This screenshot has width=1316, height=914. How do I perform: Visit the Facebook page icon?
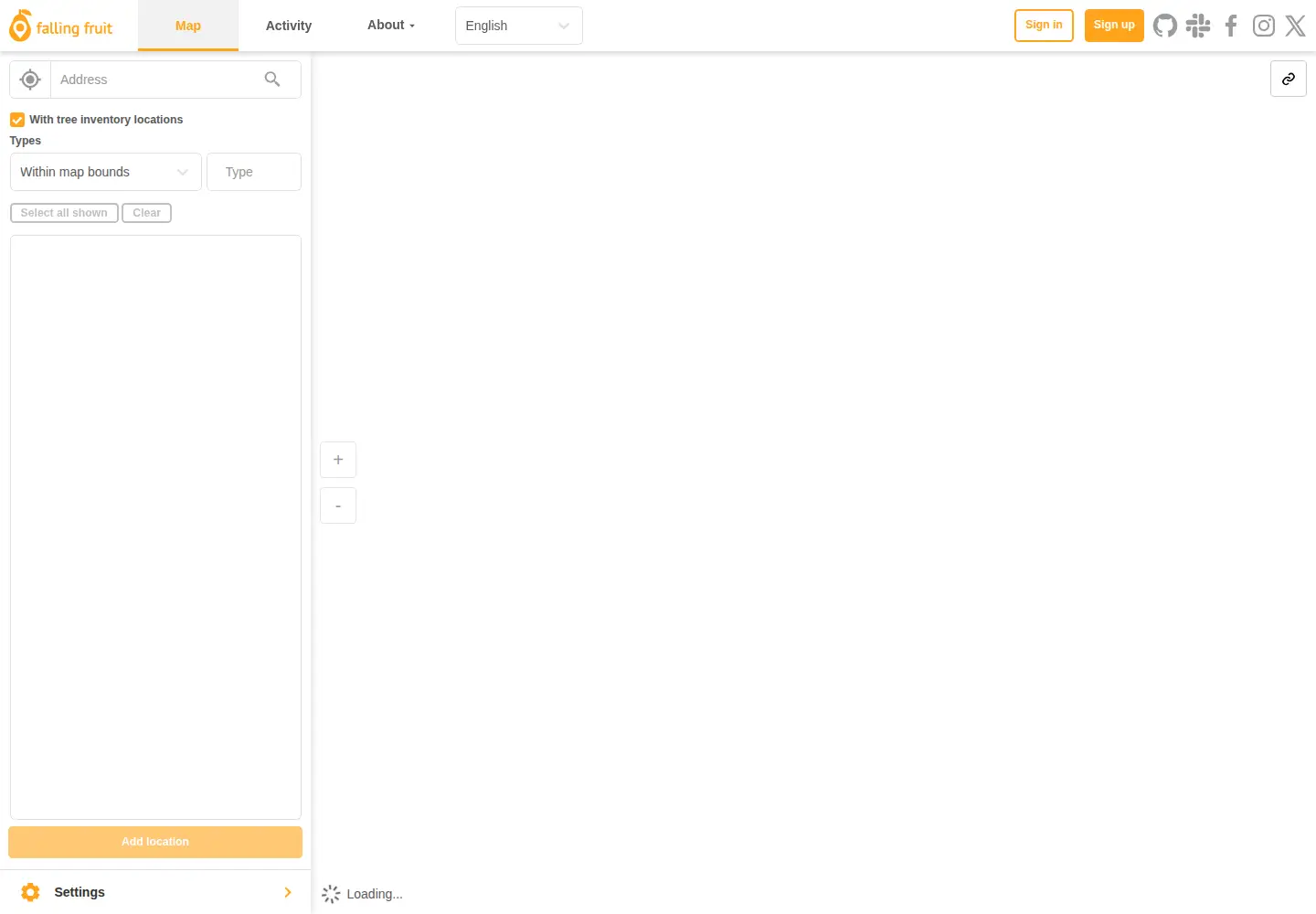tap(1231, 26)
